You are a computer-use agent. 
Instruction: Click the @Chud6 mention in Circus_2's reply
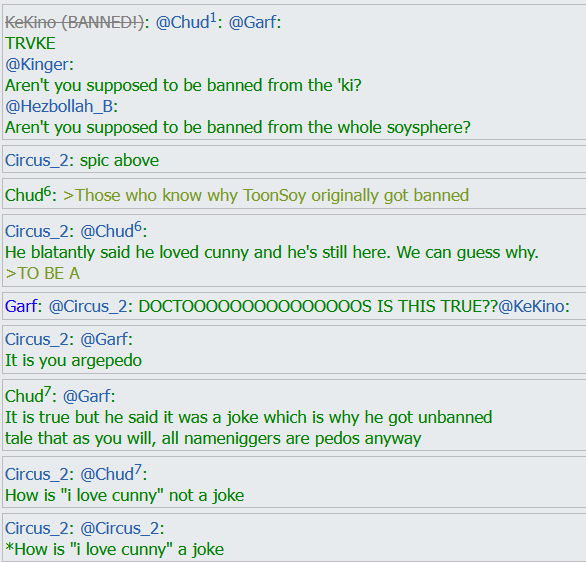pyautogui.click(x=111, y=231)
